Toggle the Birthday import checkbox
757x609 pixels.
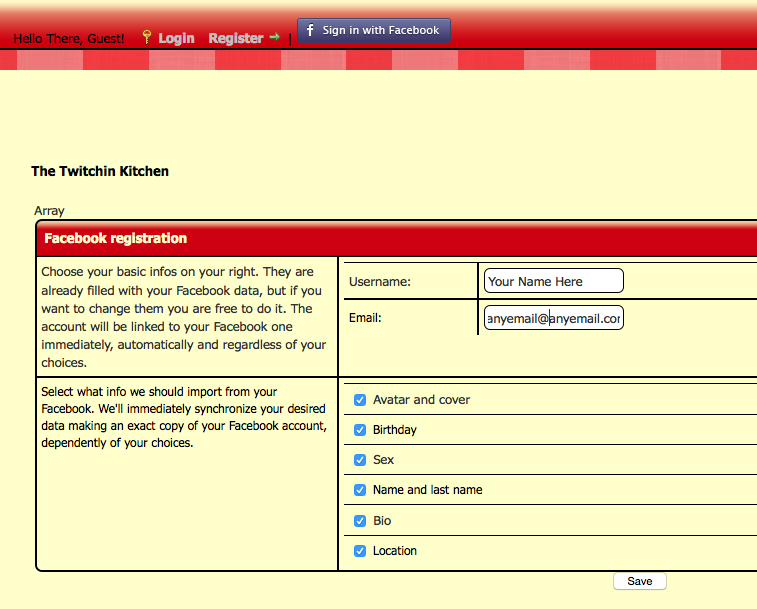coord(360,430)
